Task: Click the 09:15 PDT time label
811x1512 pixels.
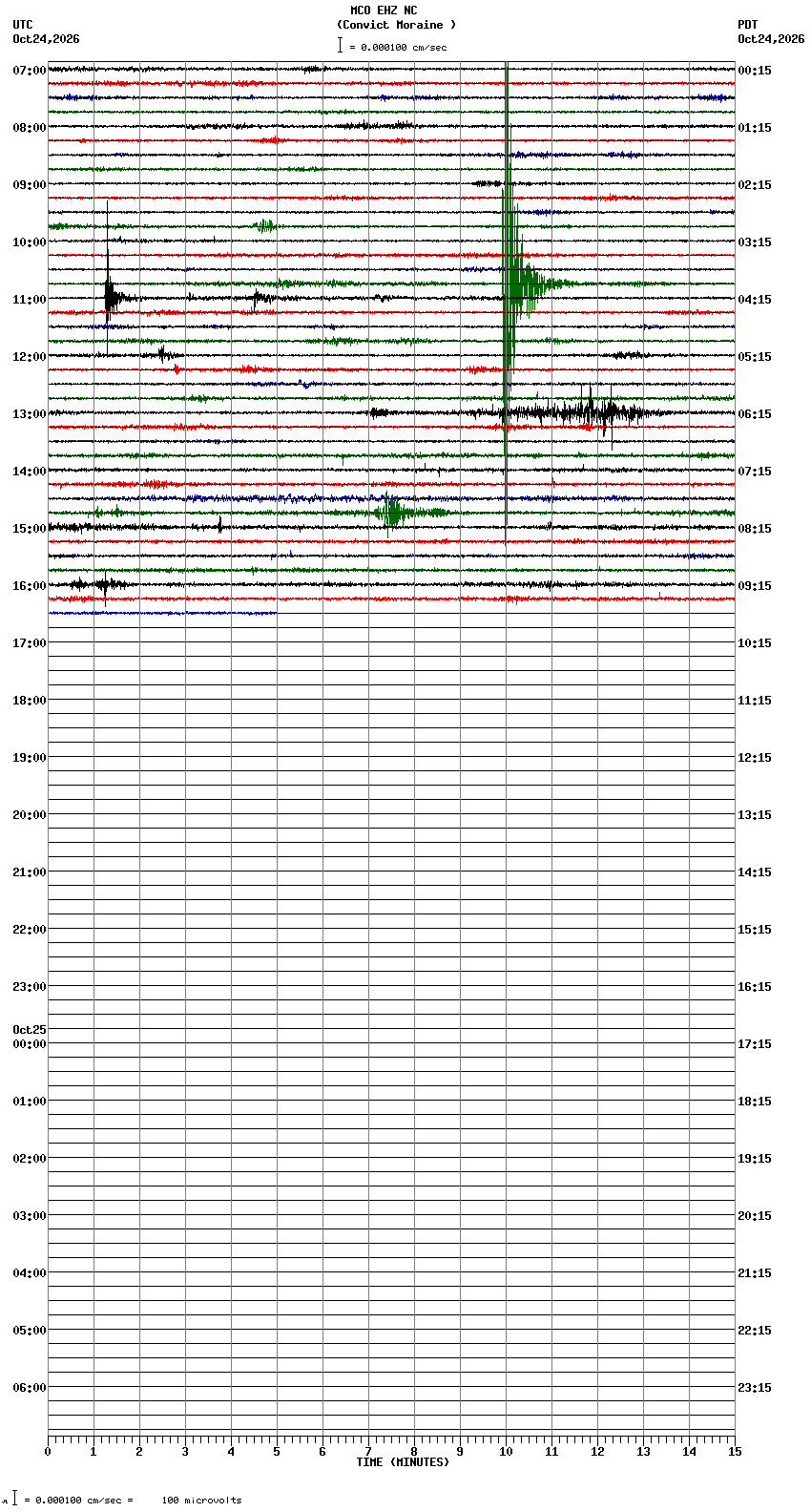Action: [x=755, y=586]
